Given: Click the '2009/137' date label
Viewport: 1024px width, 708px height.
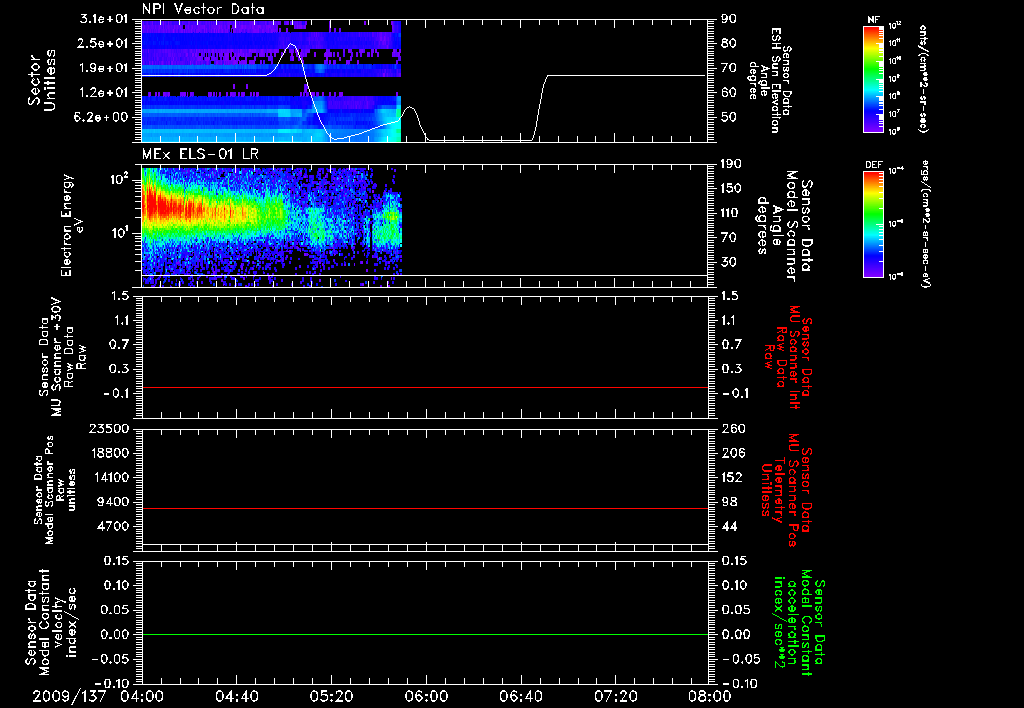Looking at the screenshot, I should [x=69, y=697].
